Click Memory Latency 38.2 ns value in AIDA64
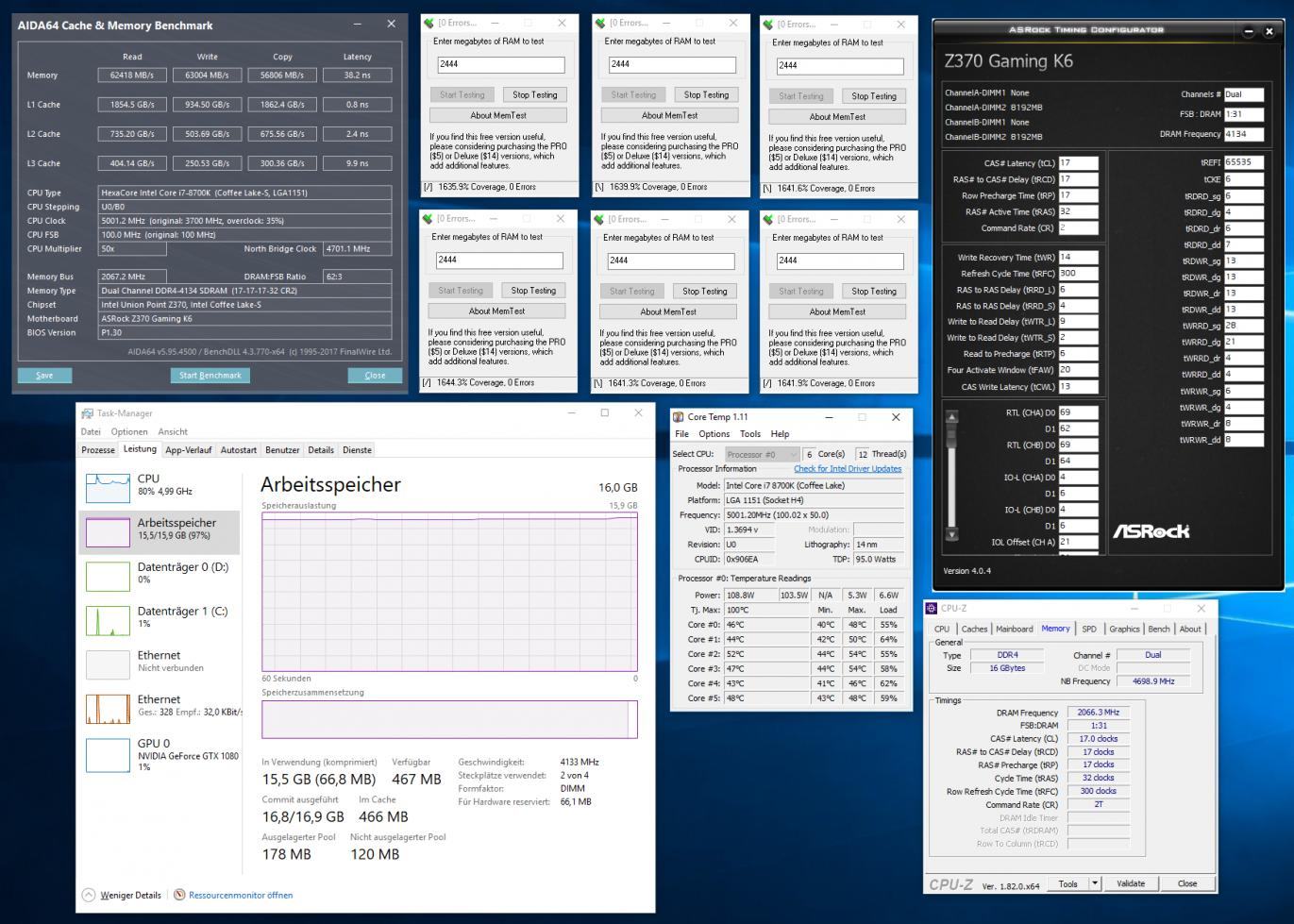This screenshot has width=1294, height=924. 357,75
